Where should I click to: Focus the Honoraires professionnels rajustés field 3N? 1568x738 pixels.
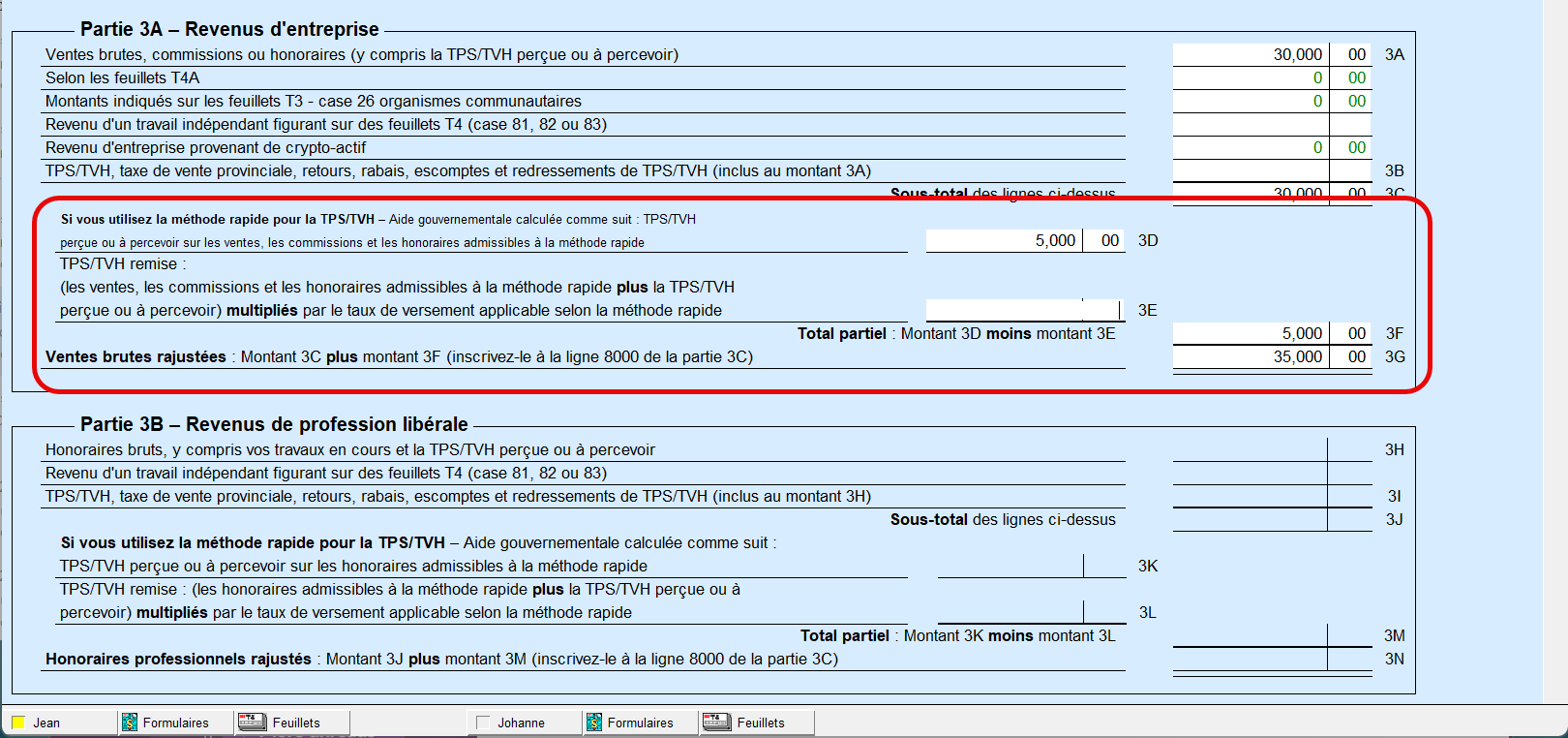click(x=1272, y=659)
